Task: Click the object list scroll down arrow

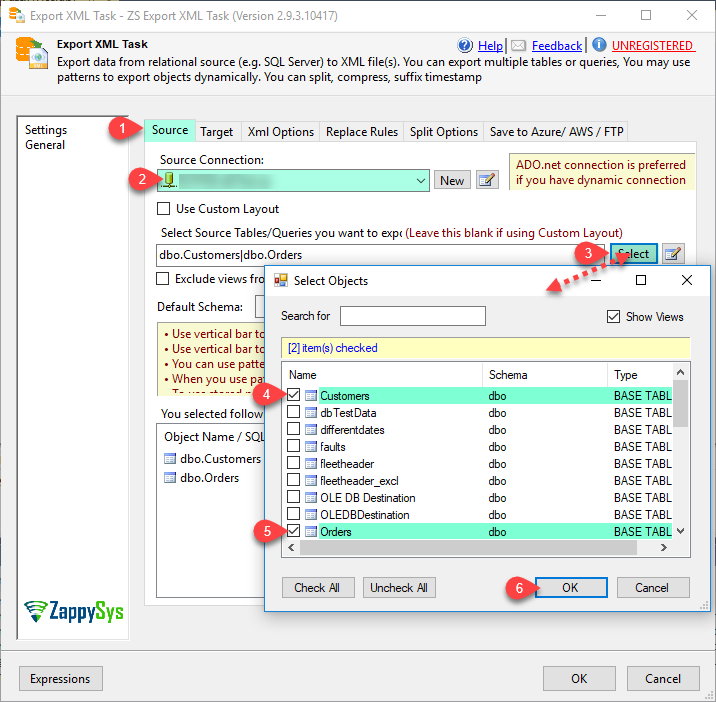Action: 681,531
